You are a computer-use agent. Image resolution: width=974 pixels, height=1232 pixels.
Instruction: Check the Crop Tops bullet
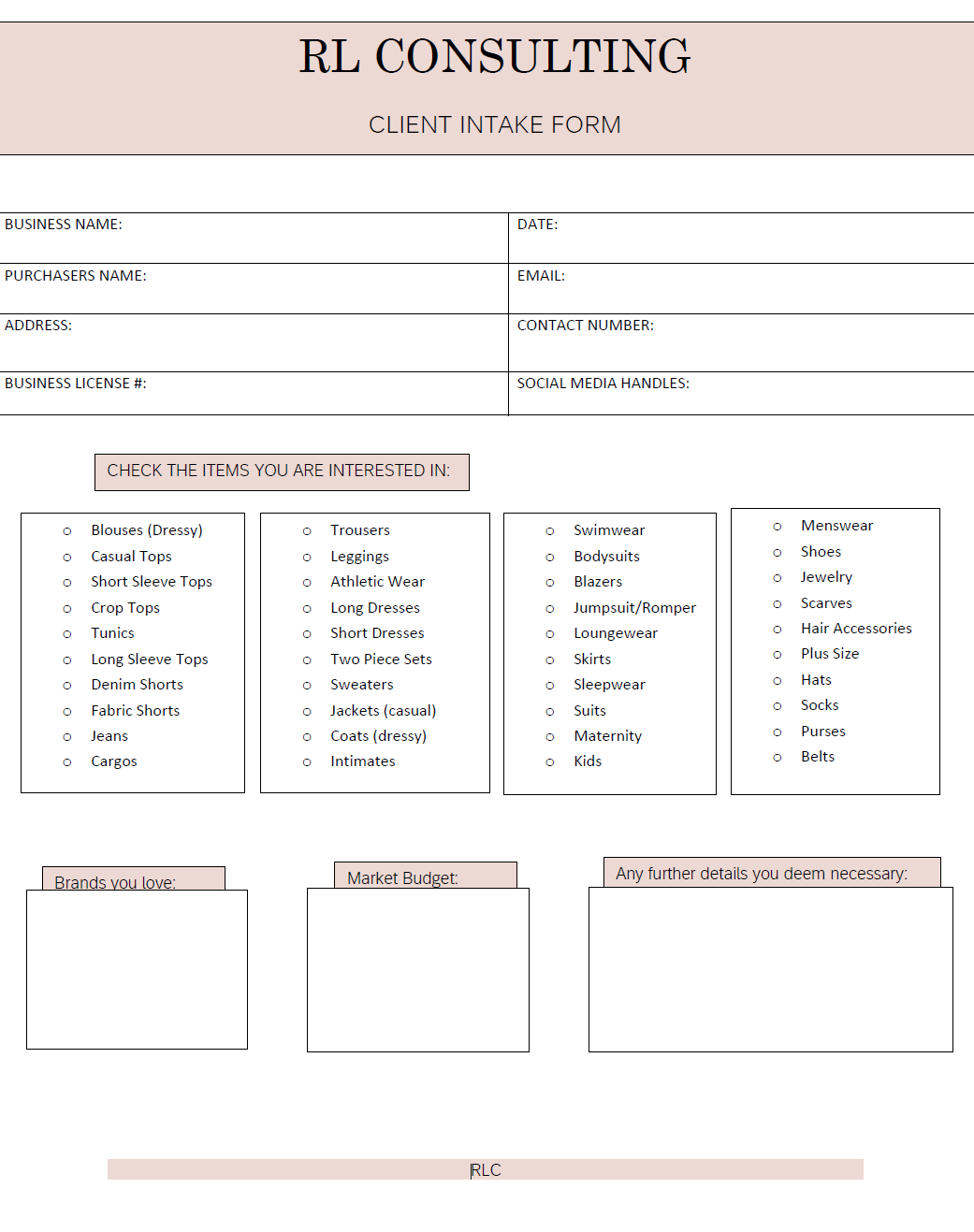pos(67,609)
